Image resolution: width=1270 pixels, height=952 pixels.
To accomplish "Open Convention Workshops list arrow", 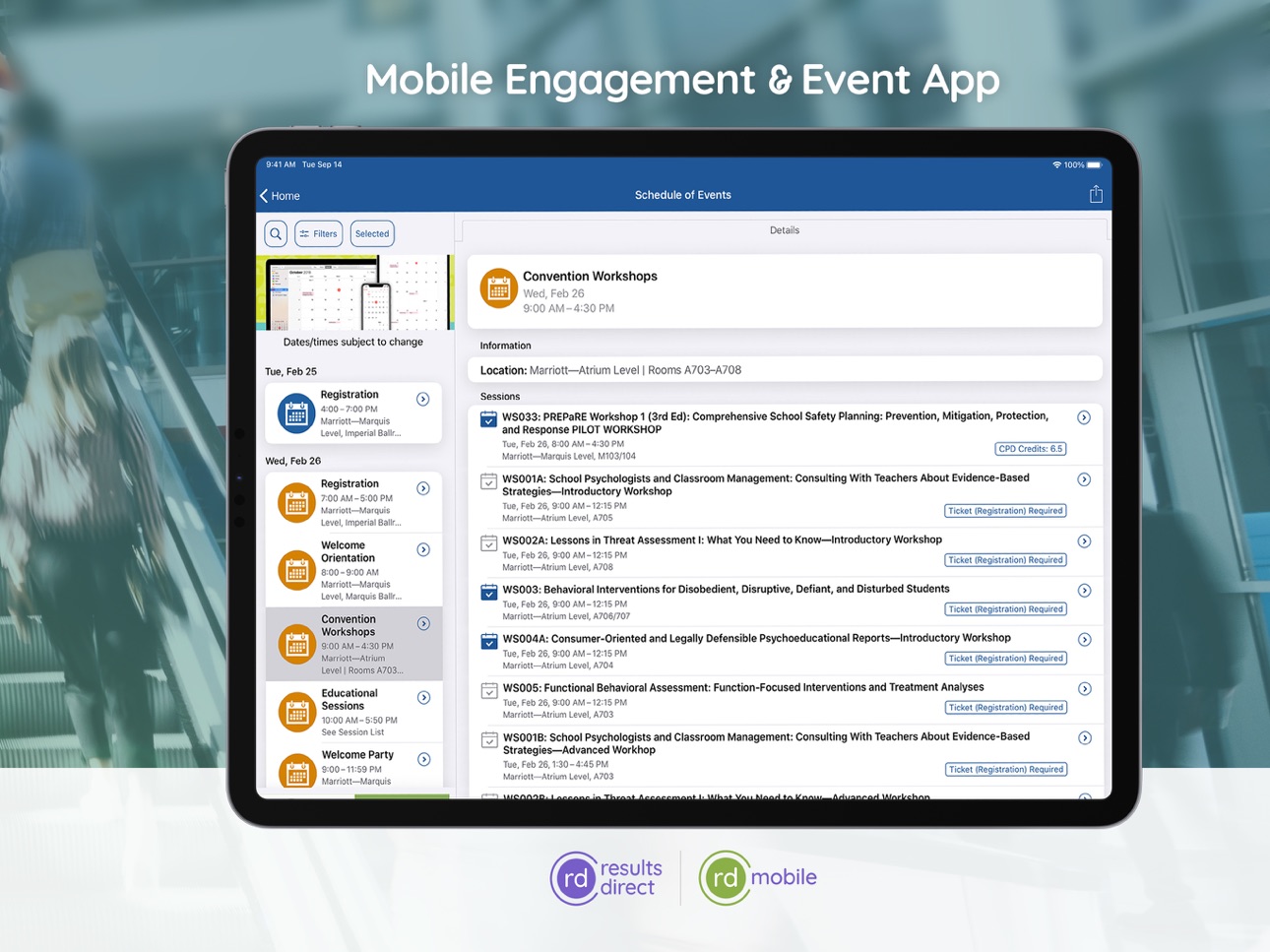I will [x=423, y=623].
